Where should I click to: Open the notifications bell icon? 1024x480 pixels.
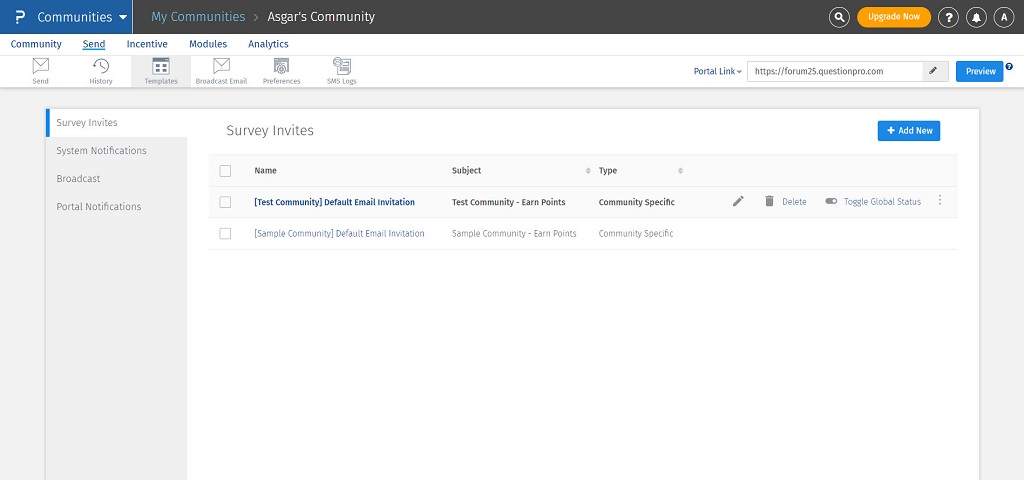click(976, 17)
